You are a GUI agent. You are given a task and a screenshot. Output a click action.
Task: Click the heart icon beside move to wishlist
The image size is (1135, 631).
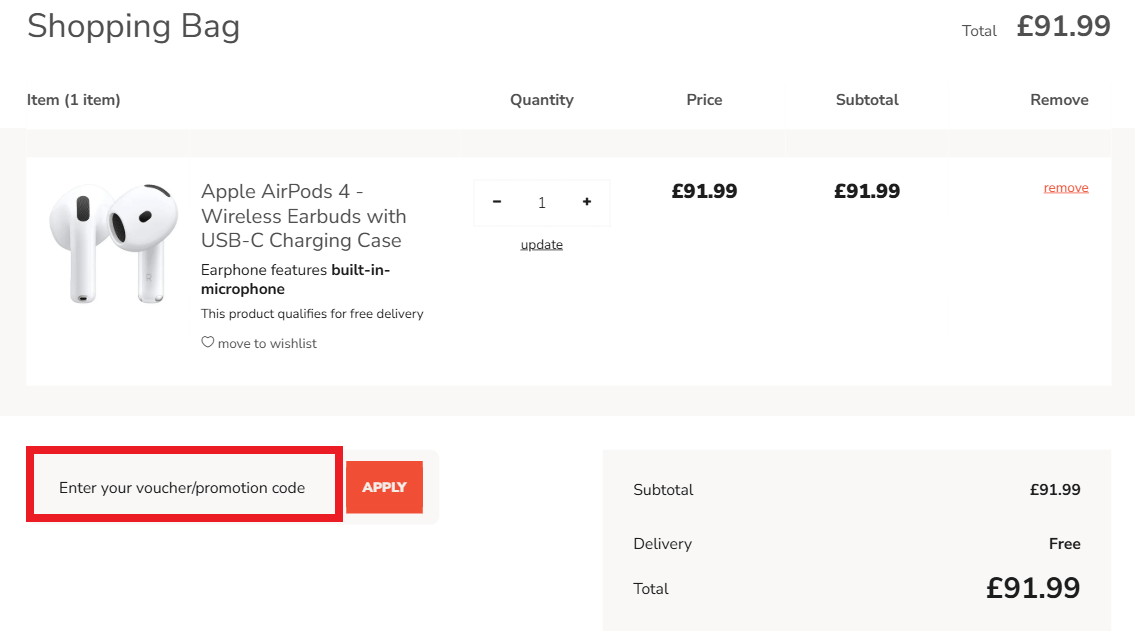tap(208, 342)
